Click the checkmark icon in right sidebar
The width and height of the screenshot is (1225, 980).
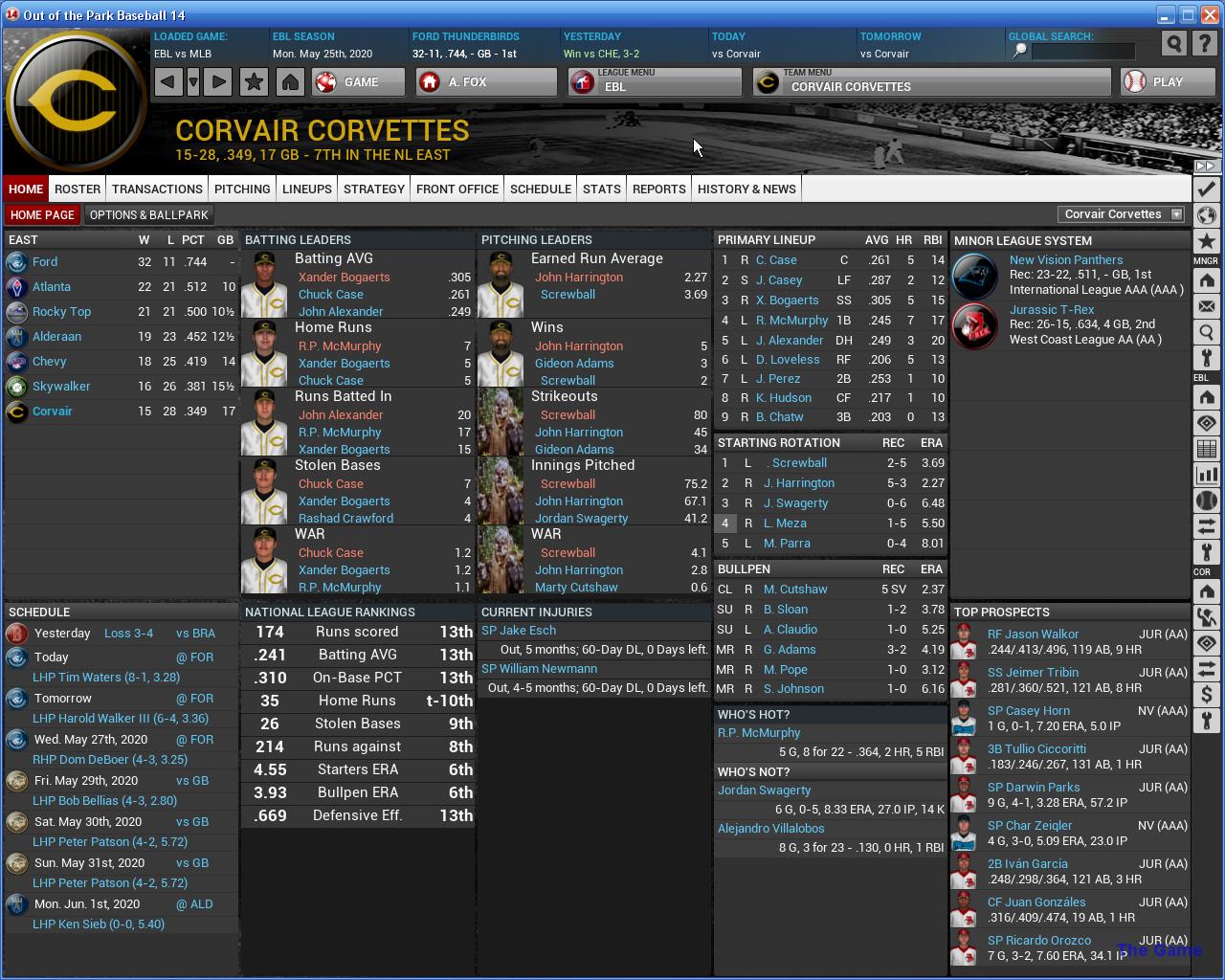1206,189
